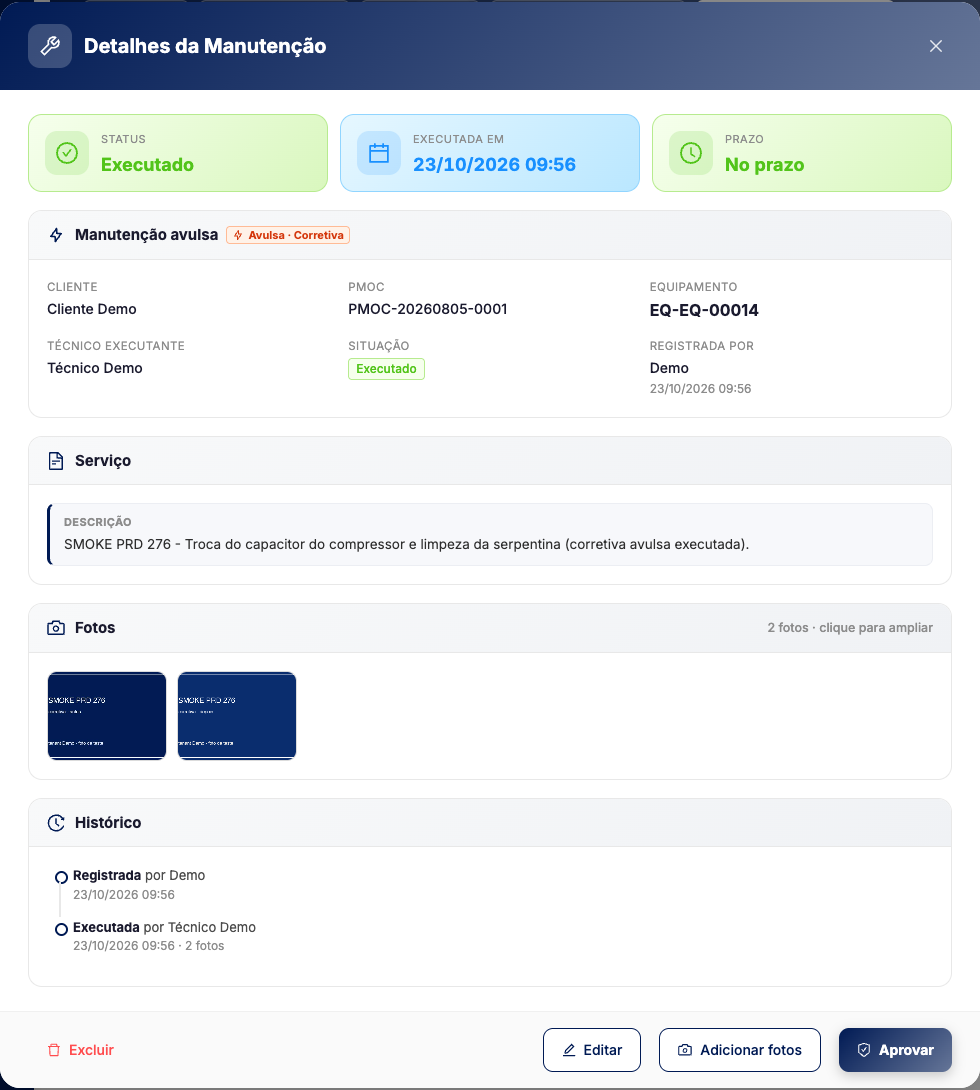This screenshot has width=980, height=1090.
Task: Click the Editar button
Action: click(591, 1050)
